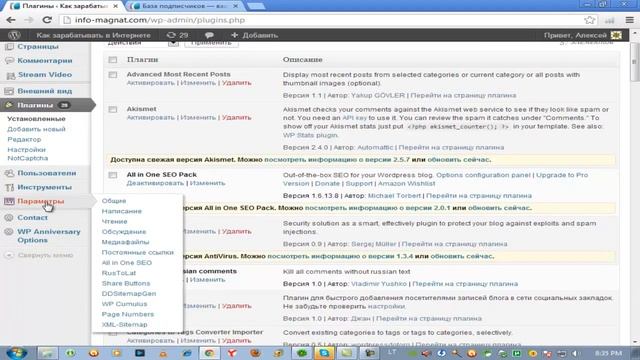Screen dimensions: 640x360
Task: Click + Добавить in the admin bar
Action: [x=254, y=35]
